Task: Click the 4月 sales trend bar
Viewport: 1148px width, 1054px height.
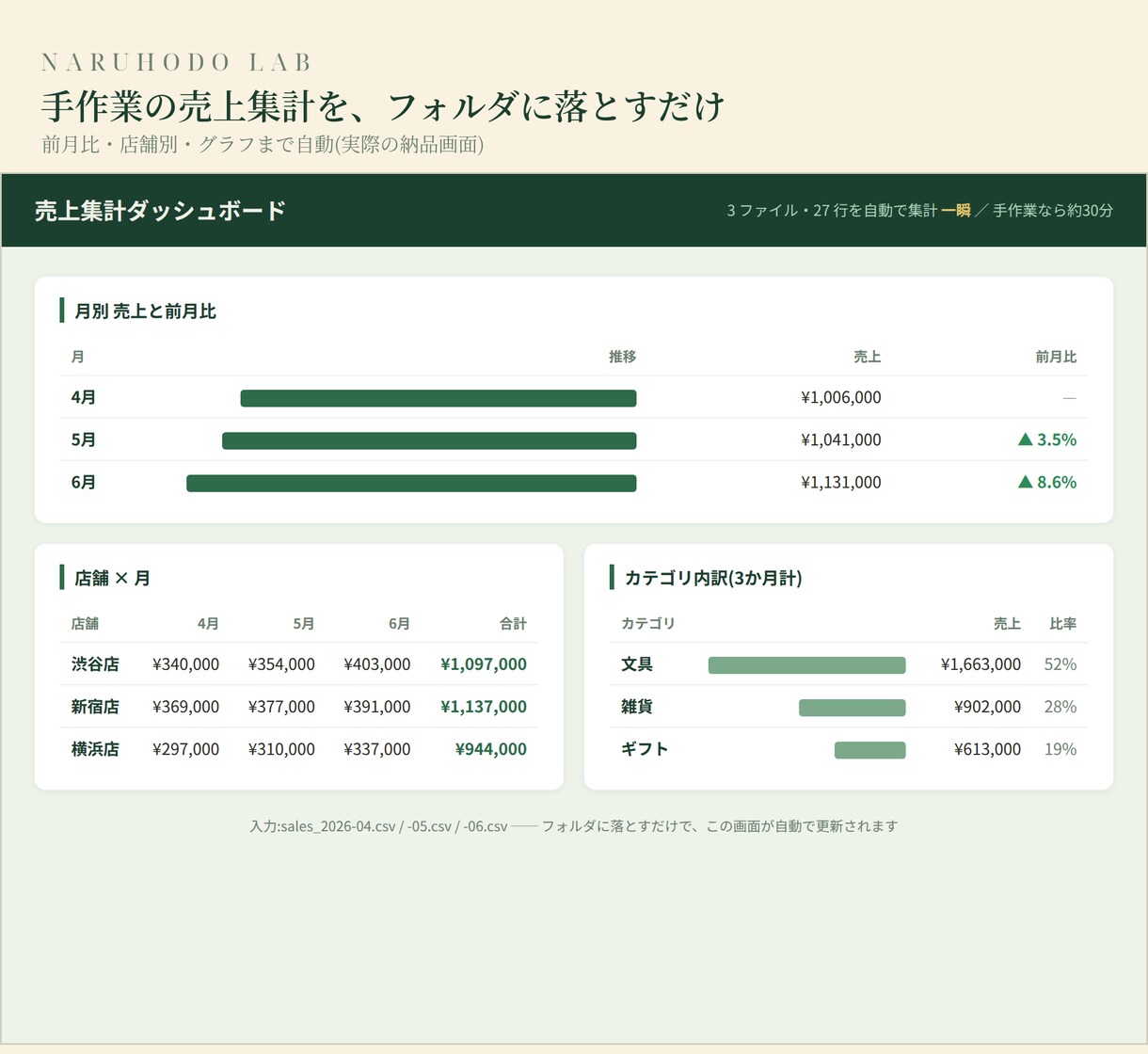Action: [x=438, y=398]
